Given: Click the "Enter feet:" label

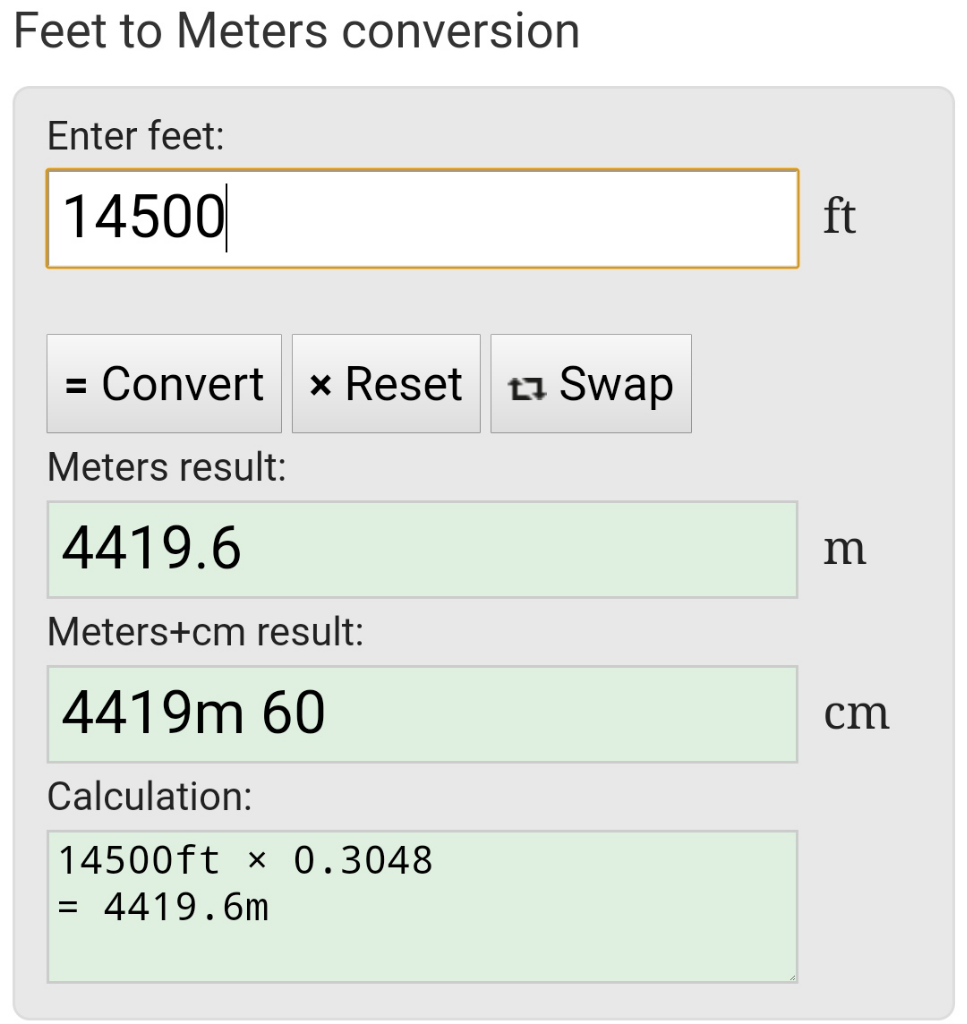Looking at the screenshot, I should click(136, 137).
